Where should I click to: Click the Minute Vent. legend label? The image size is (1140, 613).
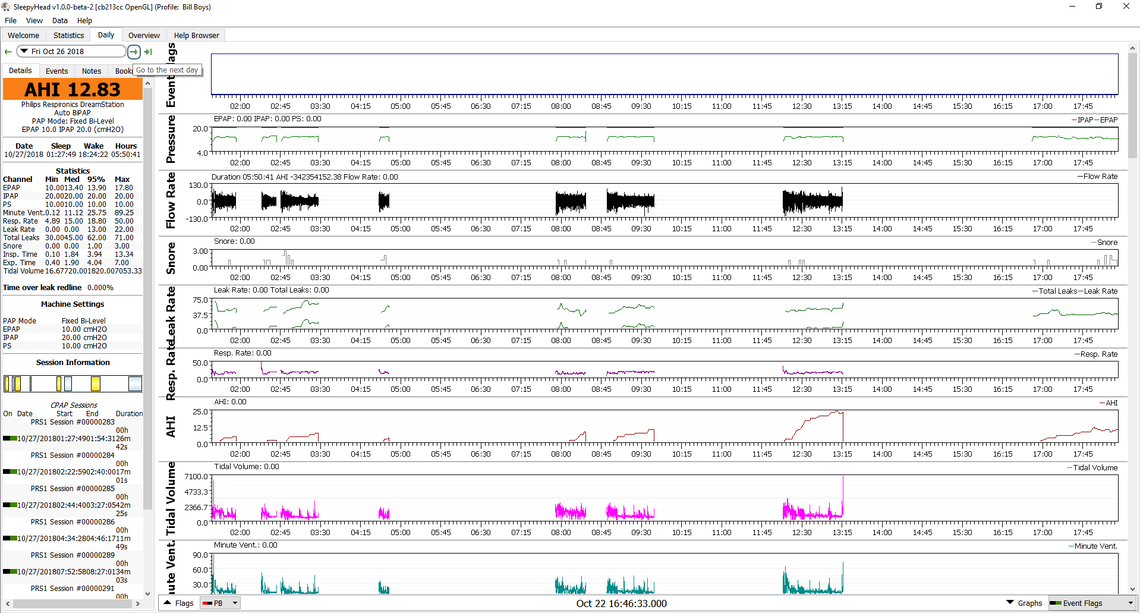(1093, 546)
